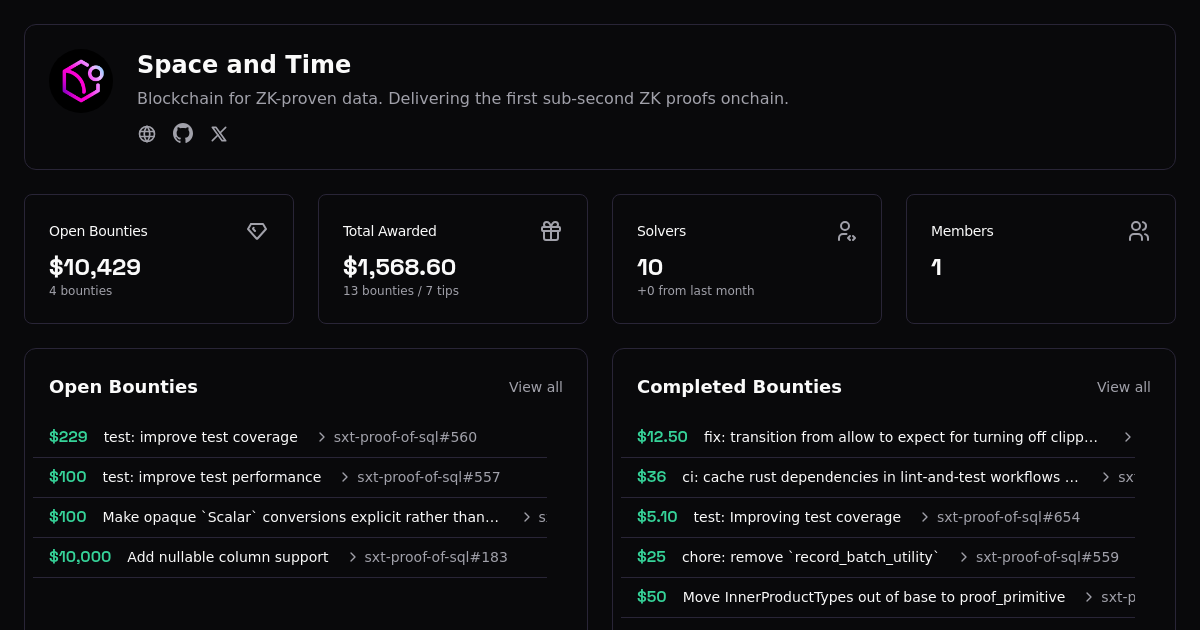
Task: View all completed bounties
Action: pyautogui.click(x=1123, y=387)
